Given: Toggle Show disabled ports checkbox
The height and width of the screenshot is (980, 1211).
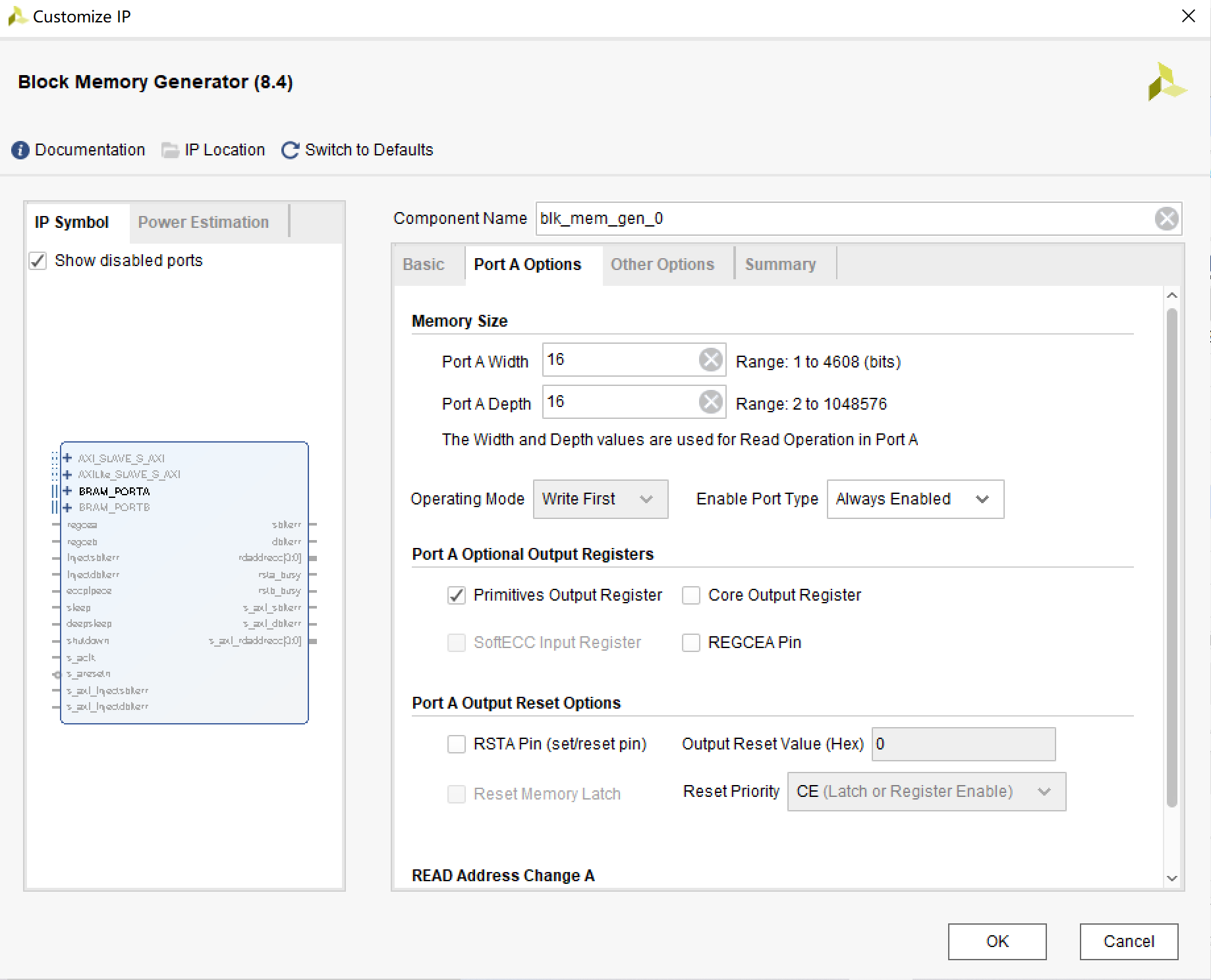Looking at the screenshot, I should click(38, 261).
